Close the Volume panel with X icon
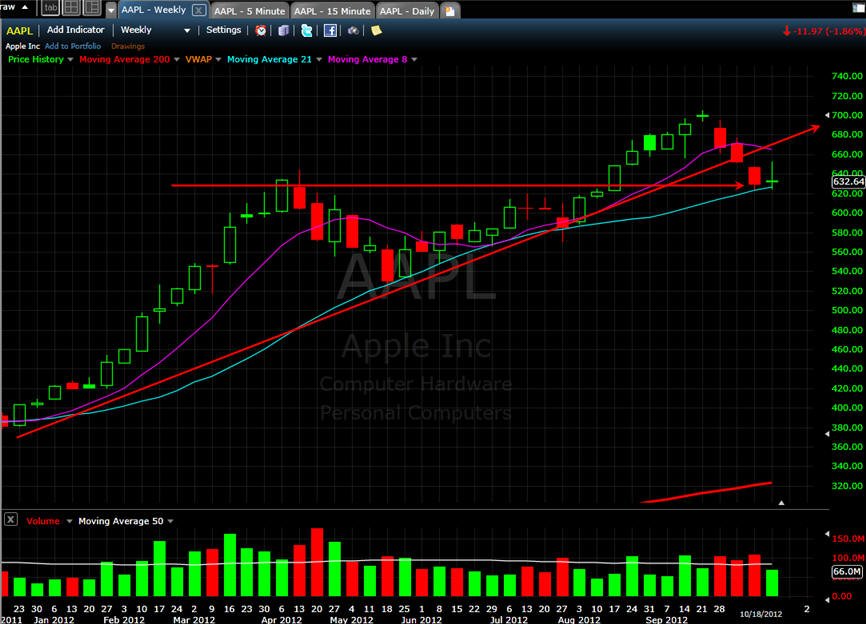The width and height of the screenshot is (866, 624). [x=10, y=520]
